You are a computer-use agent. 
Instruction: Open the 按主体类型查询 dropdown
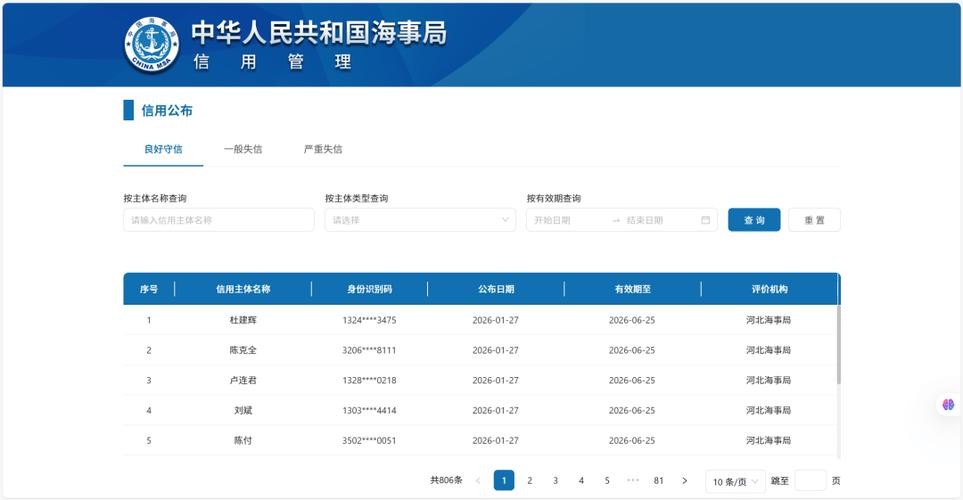point(420,220)
